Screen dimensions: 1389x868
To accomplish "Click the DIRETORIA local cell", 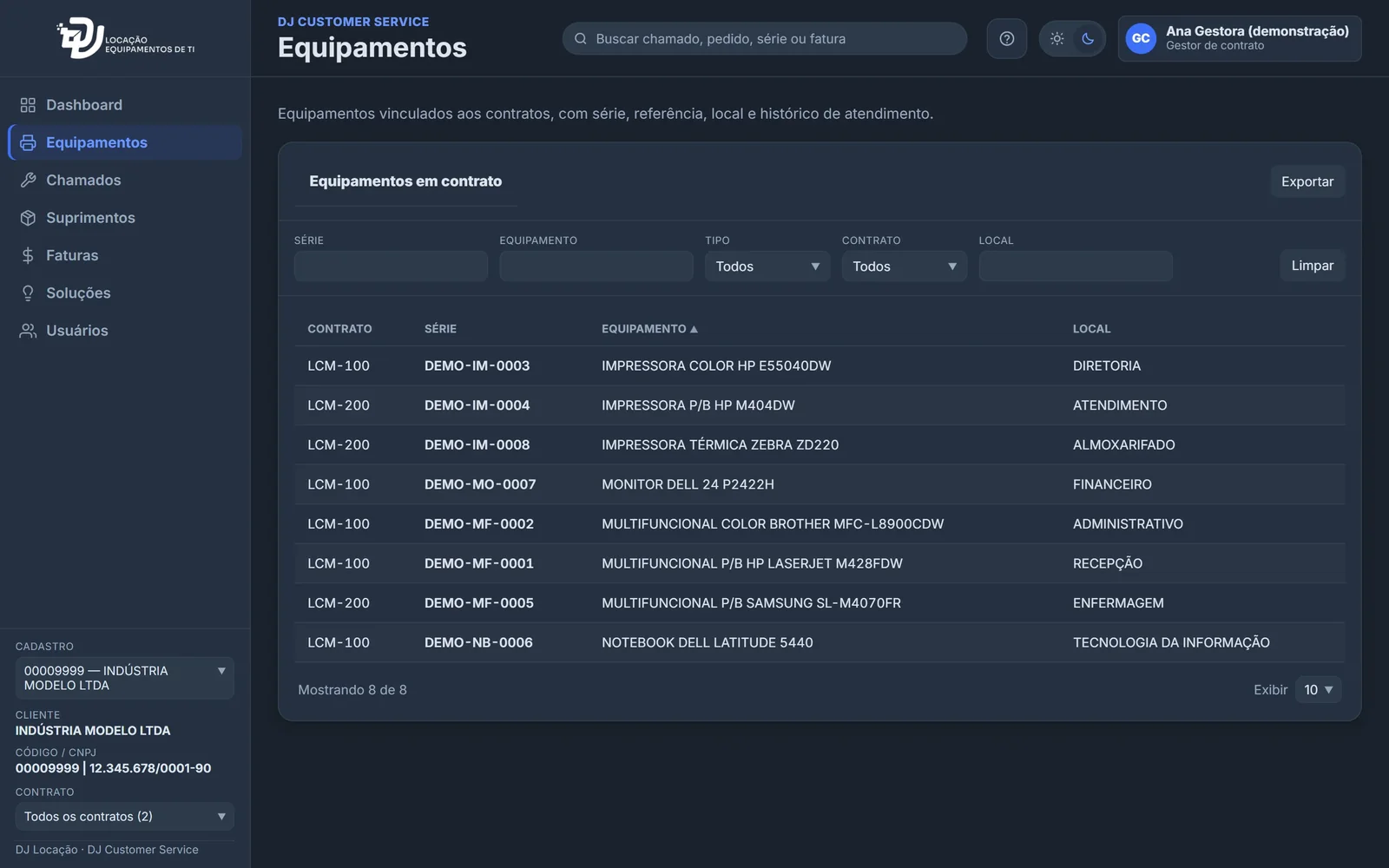I will pyautogui.click(x=1107, y=366).
